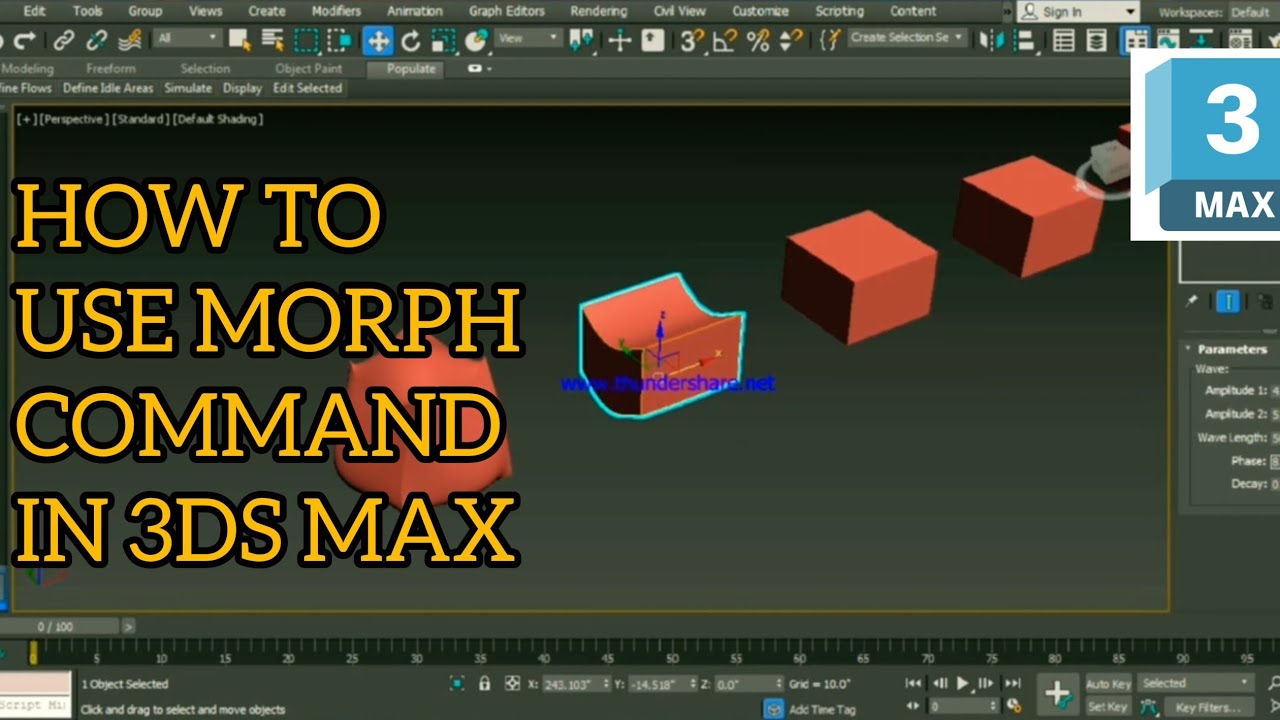The height and width of the screenshot is (720, 1280).
Task: Choose the Rectangular Selection Region tool
Action: [x=306, y=41]
